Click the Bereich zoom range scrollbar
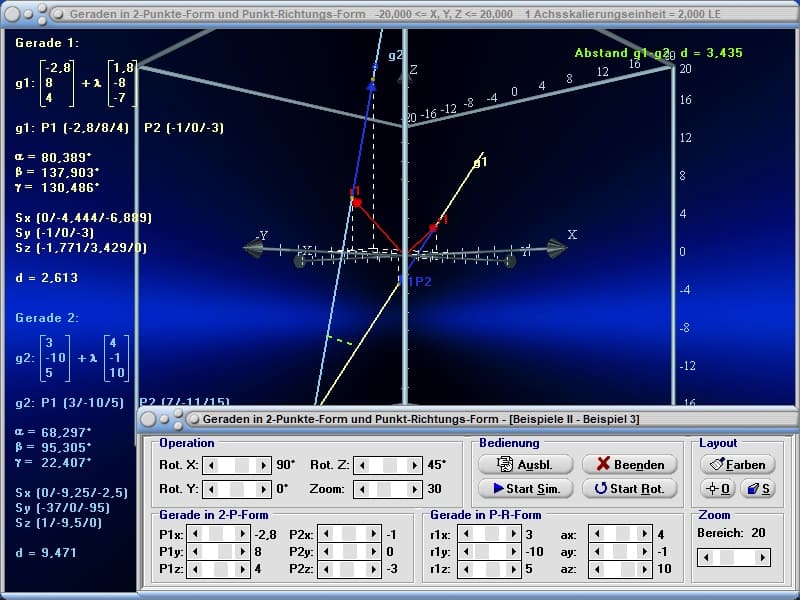800x600 pixels. [x=736, y=557]
